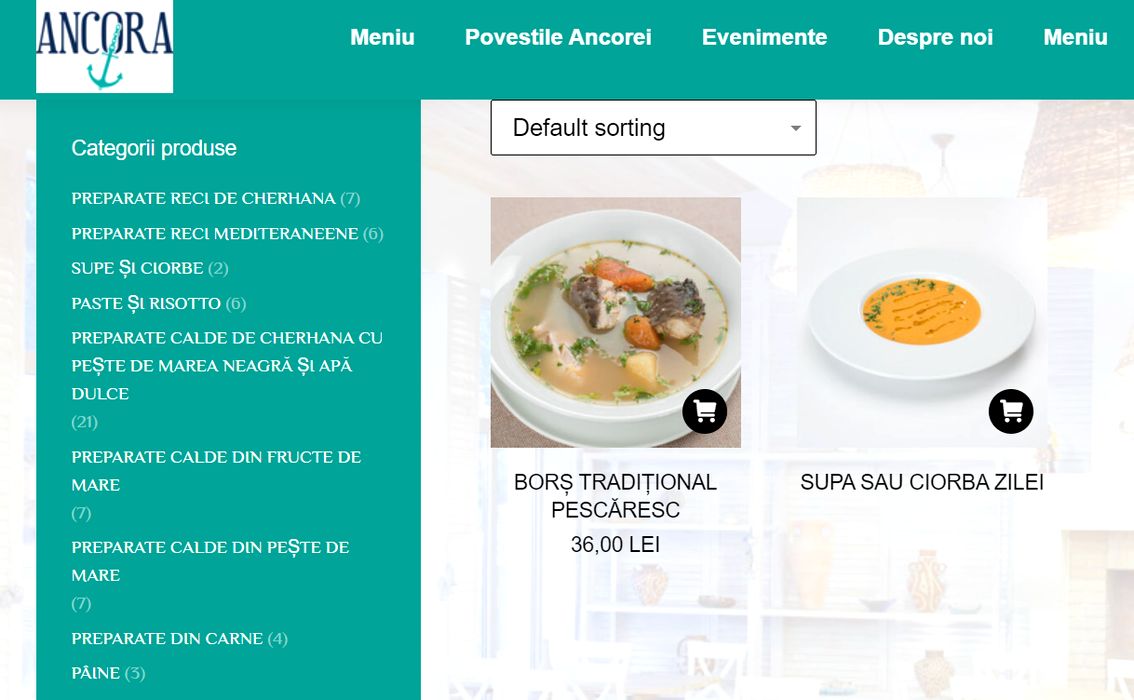Open the fish borș soup photo

(615, 323)
